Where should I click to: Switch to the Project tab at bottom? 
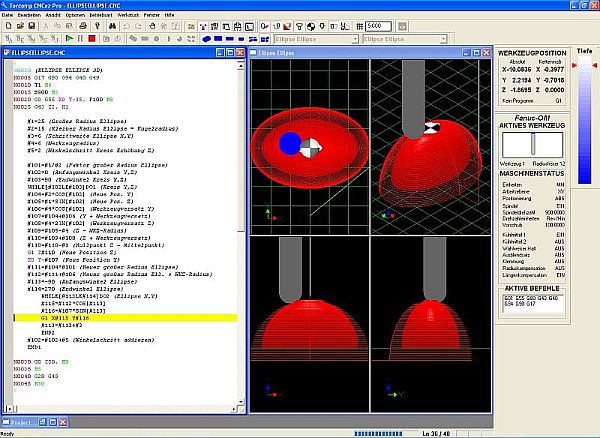[24, 423]
